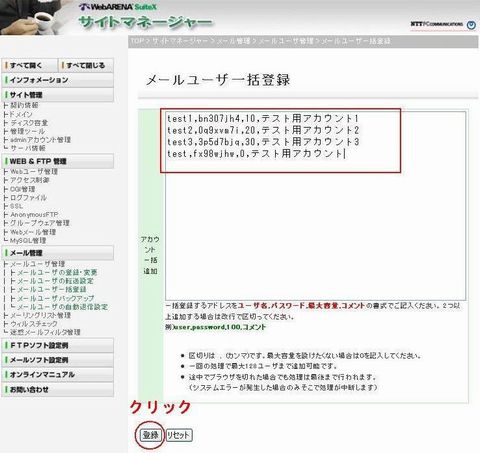The width and height of the screenshot is (480, 453).
Task: Collapse all menus with すべて閉じる
Action: click(86, 65)
